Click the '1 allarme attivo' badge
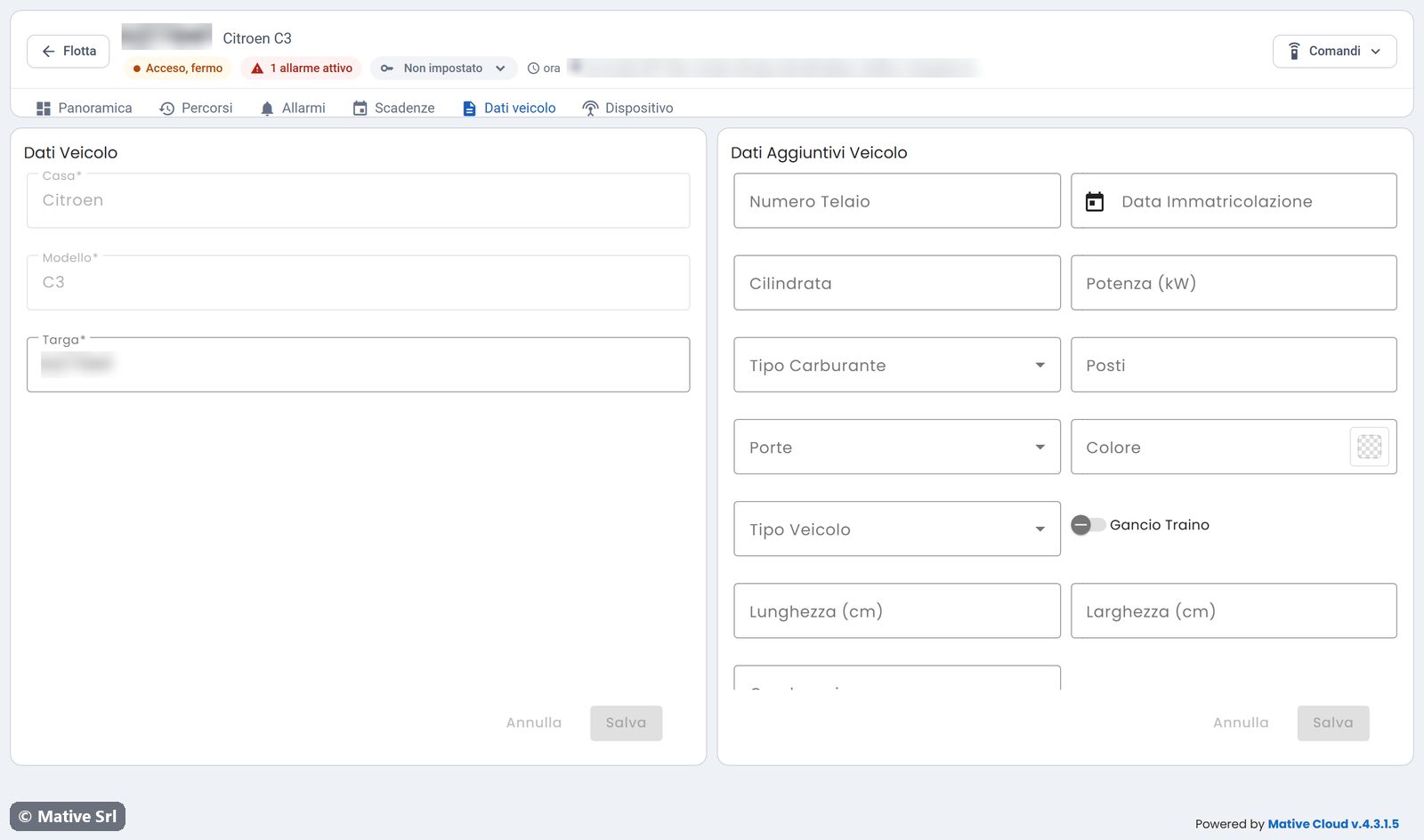Image resolution: width=1424 pixels, height=840 pixels. 301,69
